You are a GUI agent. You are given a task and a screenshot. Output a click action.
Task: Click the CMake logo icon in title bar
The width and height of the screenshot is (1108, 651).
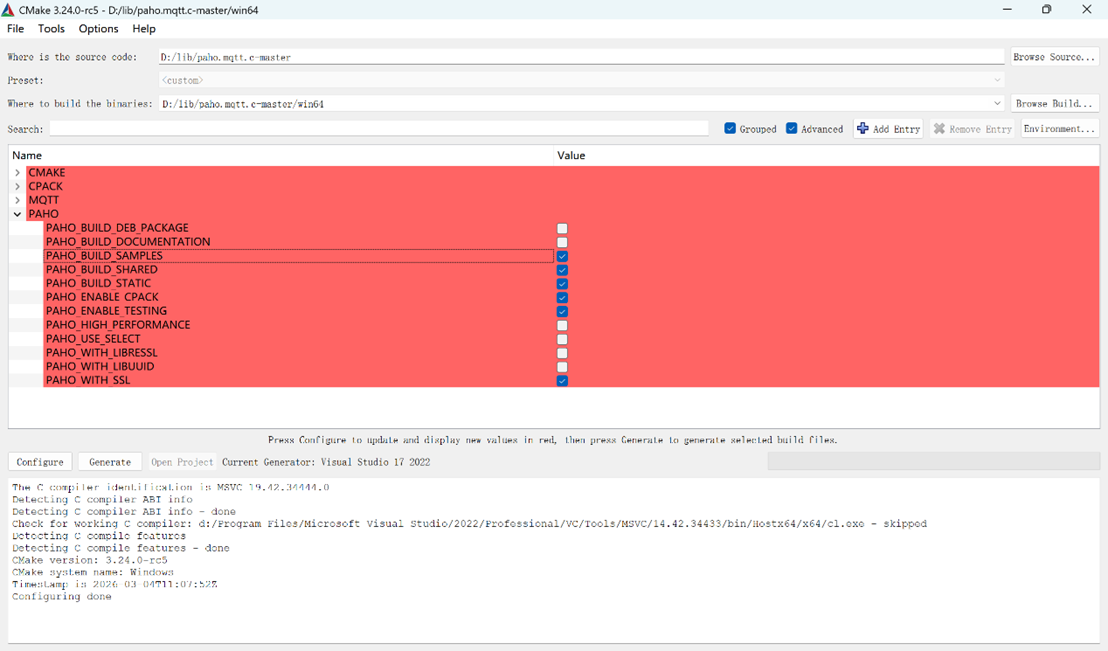[x=8, y=10]
